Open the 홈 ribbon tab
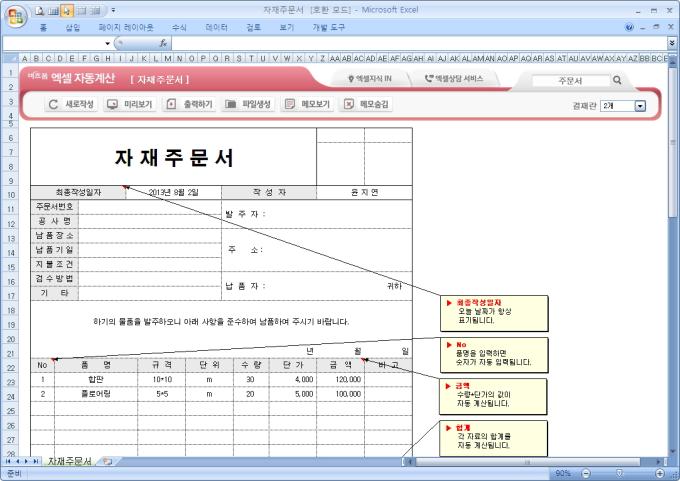The height and width of the screenshot is (481, 680). pos(43,27)
